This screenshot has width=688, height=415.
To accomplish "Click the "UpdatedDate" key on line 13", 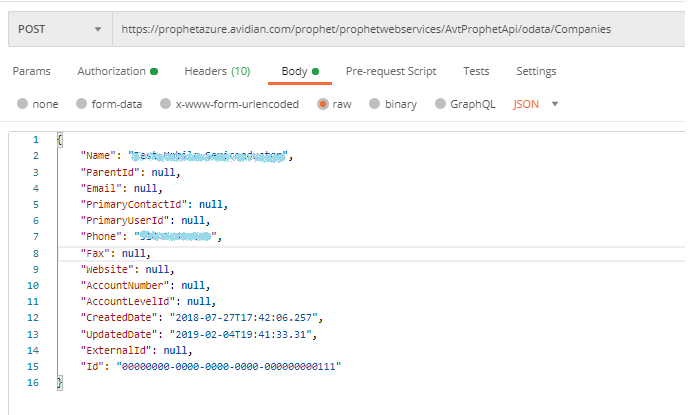I will coord(119,335).
